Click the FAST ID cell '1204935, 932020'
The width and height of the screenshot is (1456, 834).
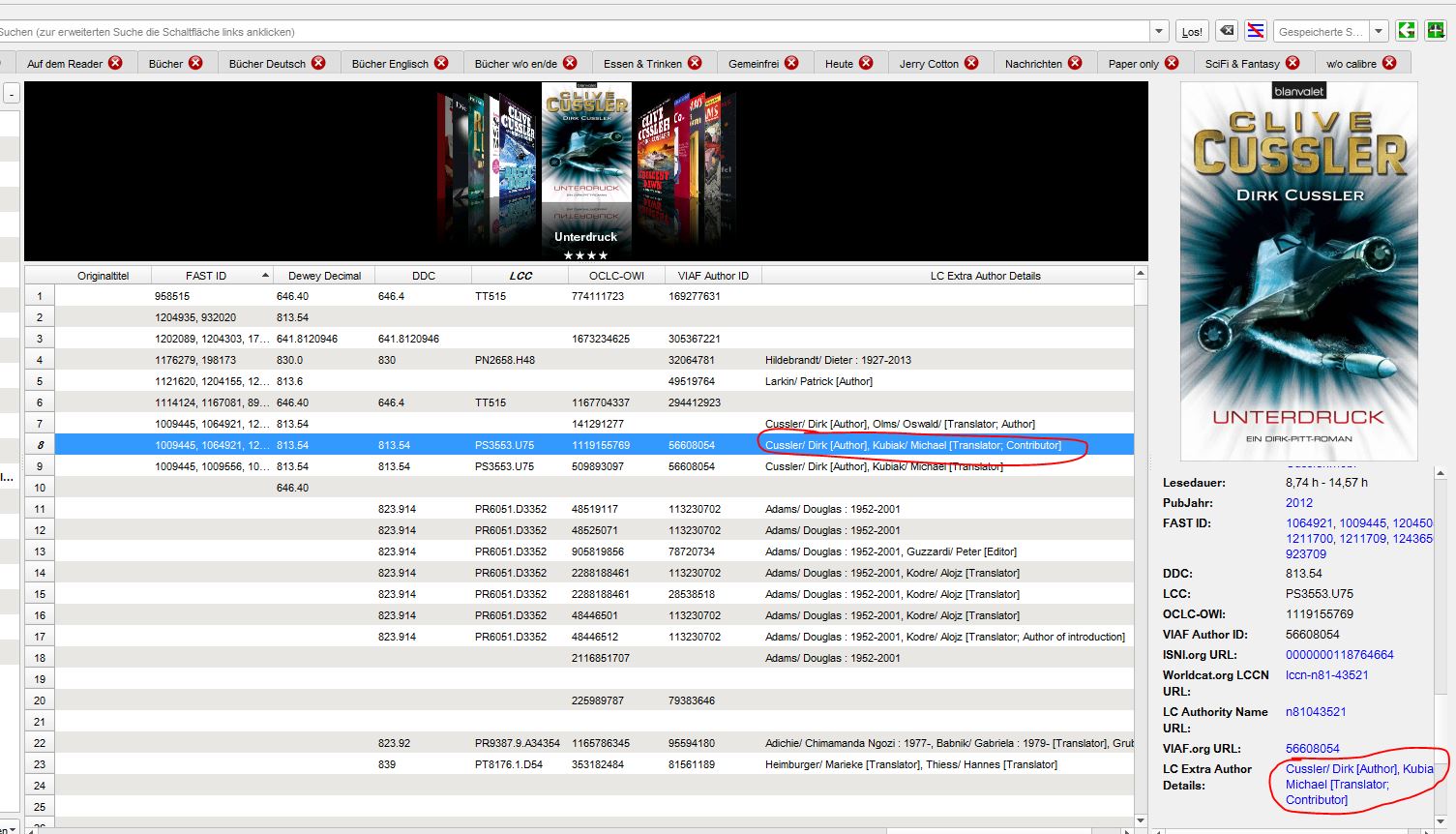pos(213,317)
